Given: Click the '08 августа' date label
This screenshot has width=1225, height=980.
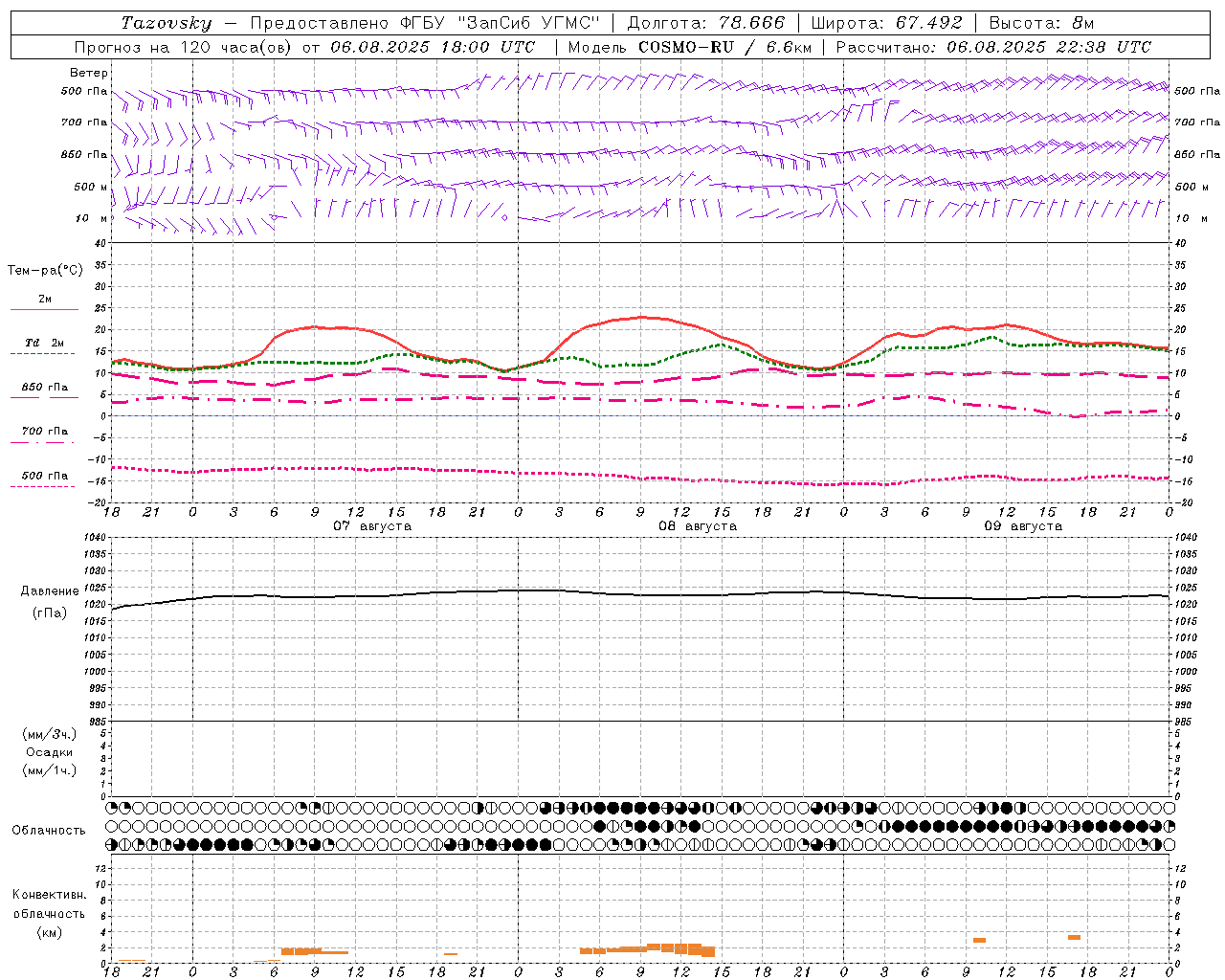Looking at the screenshot, I should 698,526.
